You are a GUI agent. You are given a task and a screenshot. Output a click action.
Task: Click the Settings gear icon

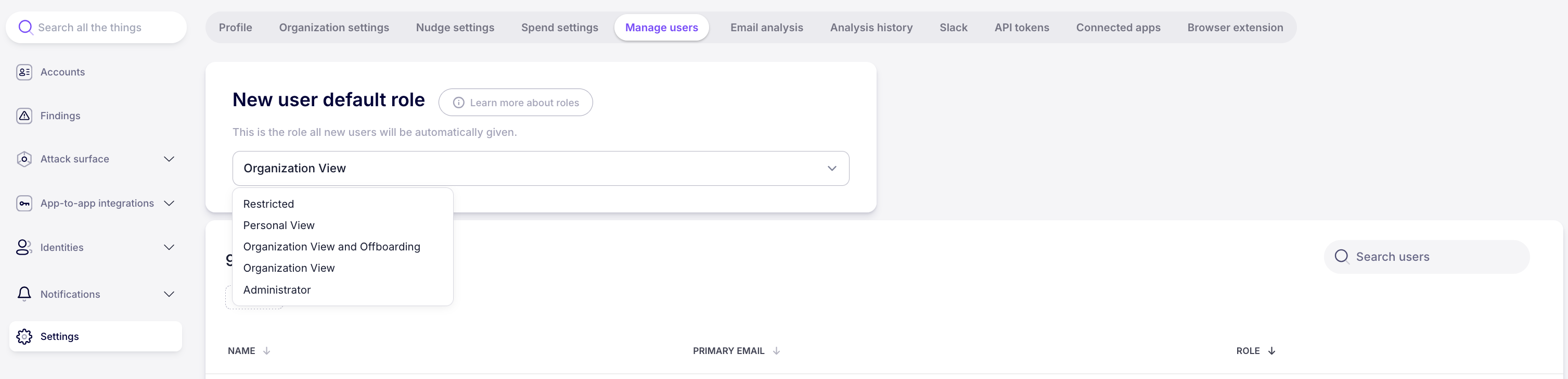pyautogui.click(x=24, y=336)
